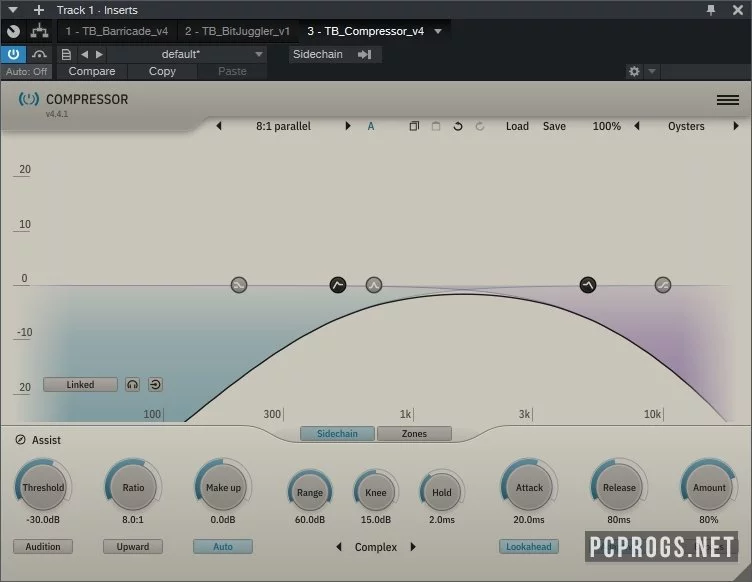
Task: Toggle the Lookahead button
Action: click(x=529, y=547)
